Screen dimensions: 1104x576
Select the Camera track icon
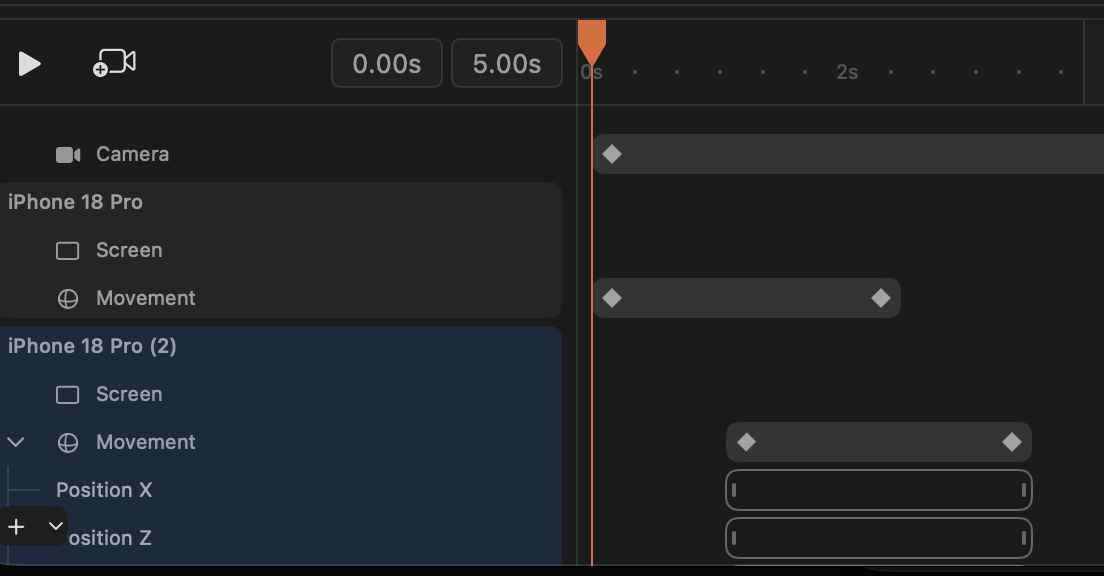click(x=68, y=155)
